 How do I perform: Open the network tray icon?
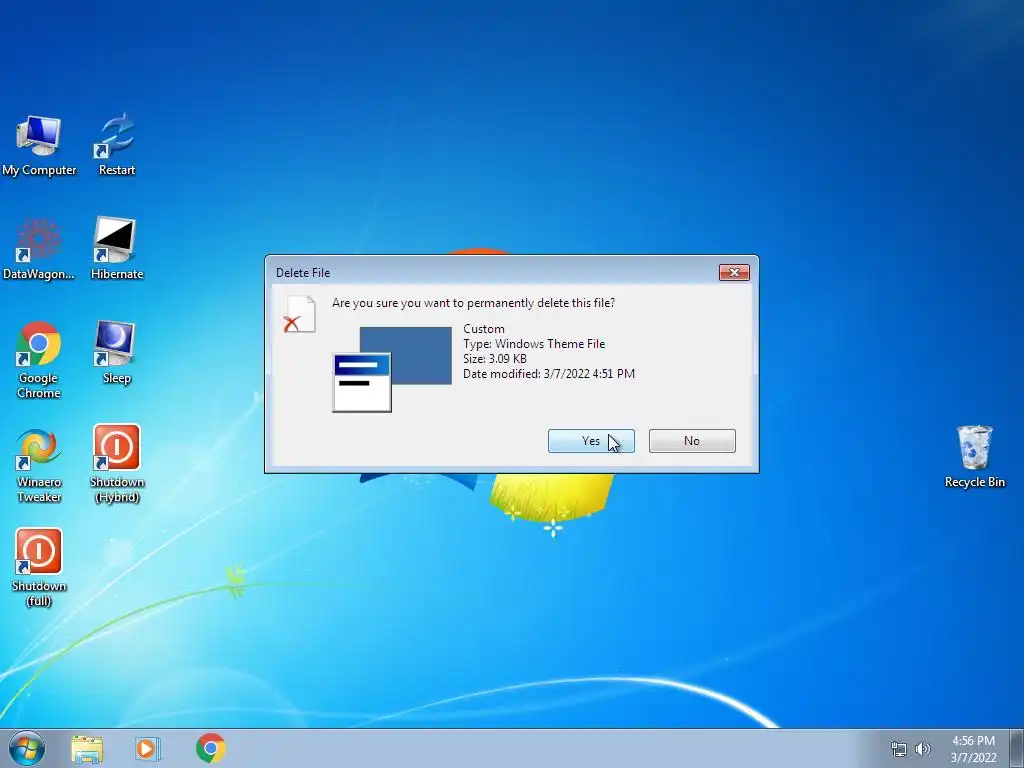tap(899, 749)
